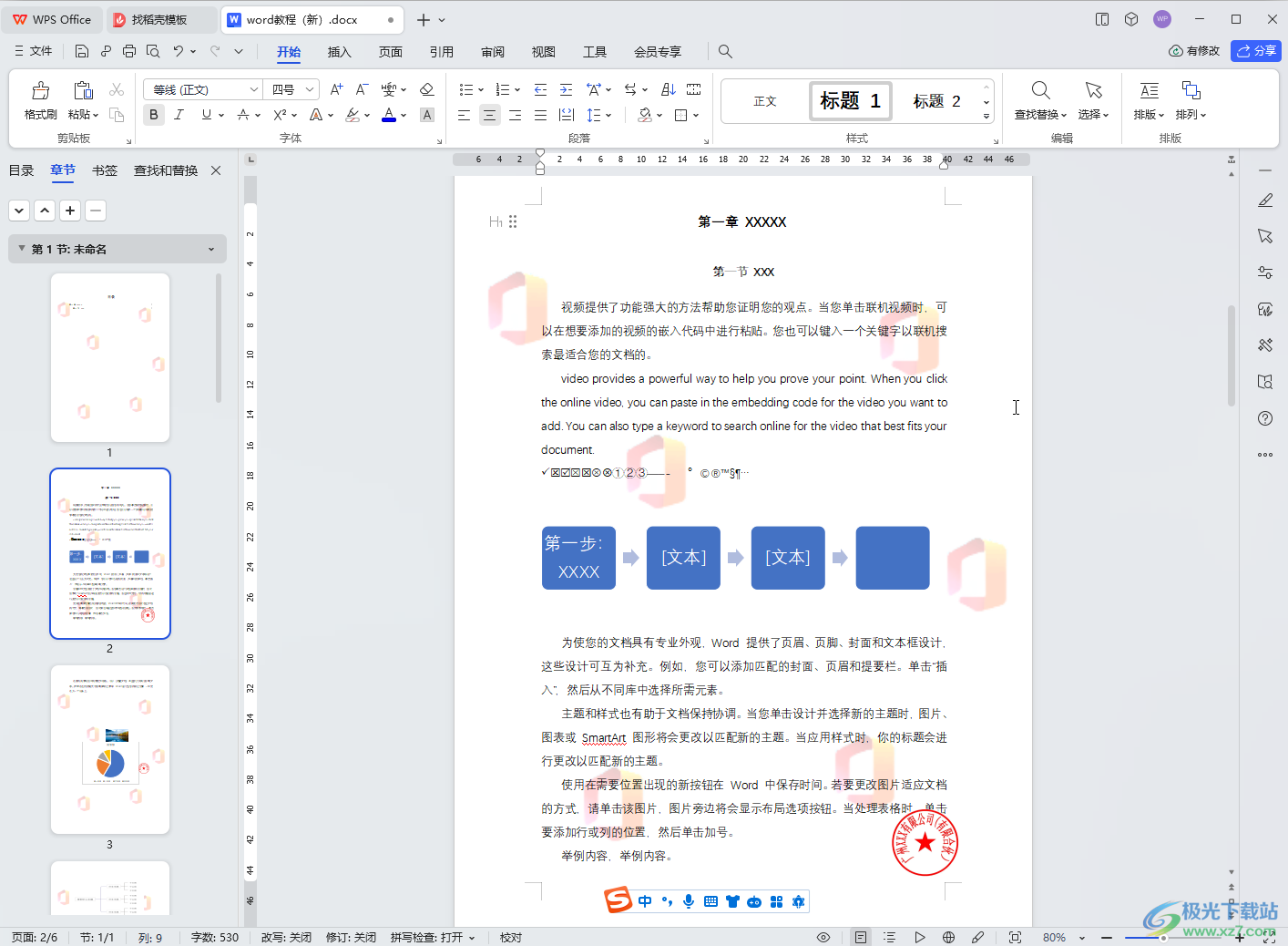Toggle center alignment
1288x946 pixels.
(x=489, y=115)
